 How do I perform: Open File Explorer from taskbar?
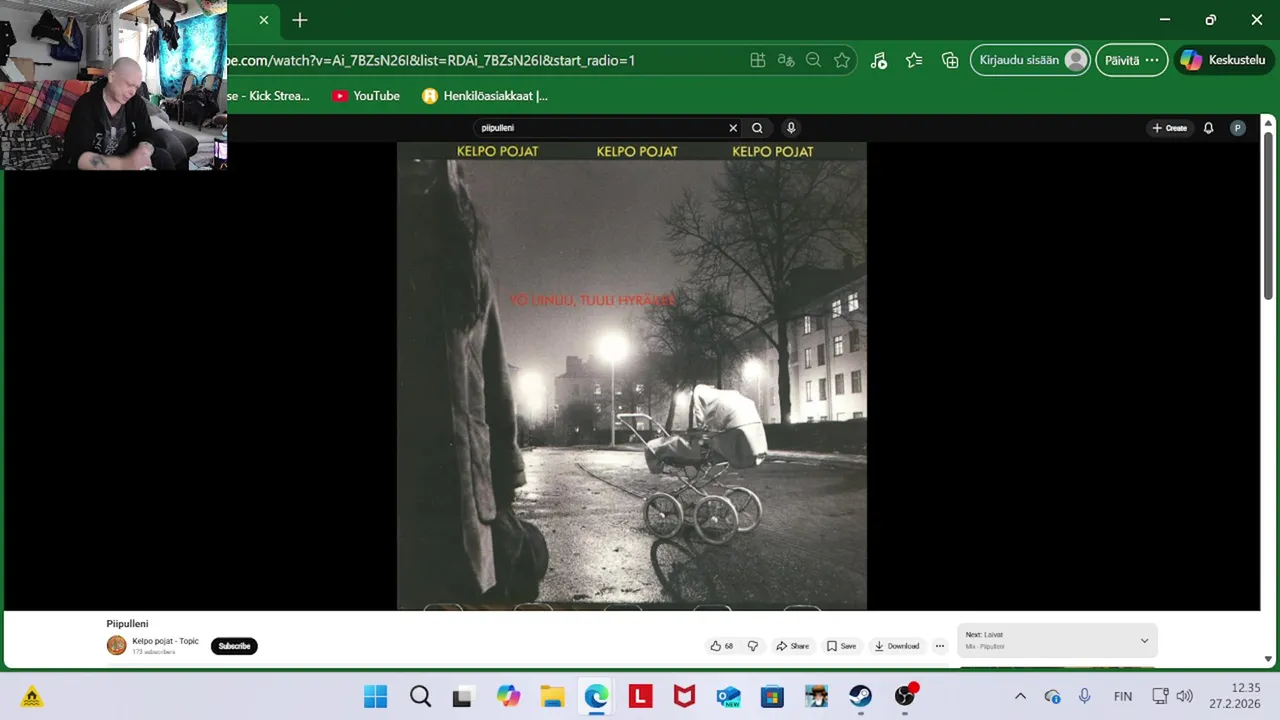click(x=552, y=696)
